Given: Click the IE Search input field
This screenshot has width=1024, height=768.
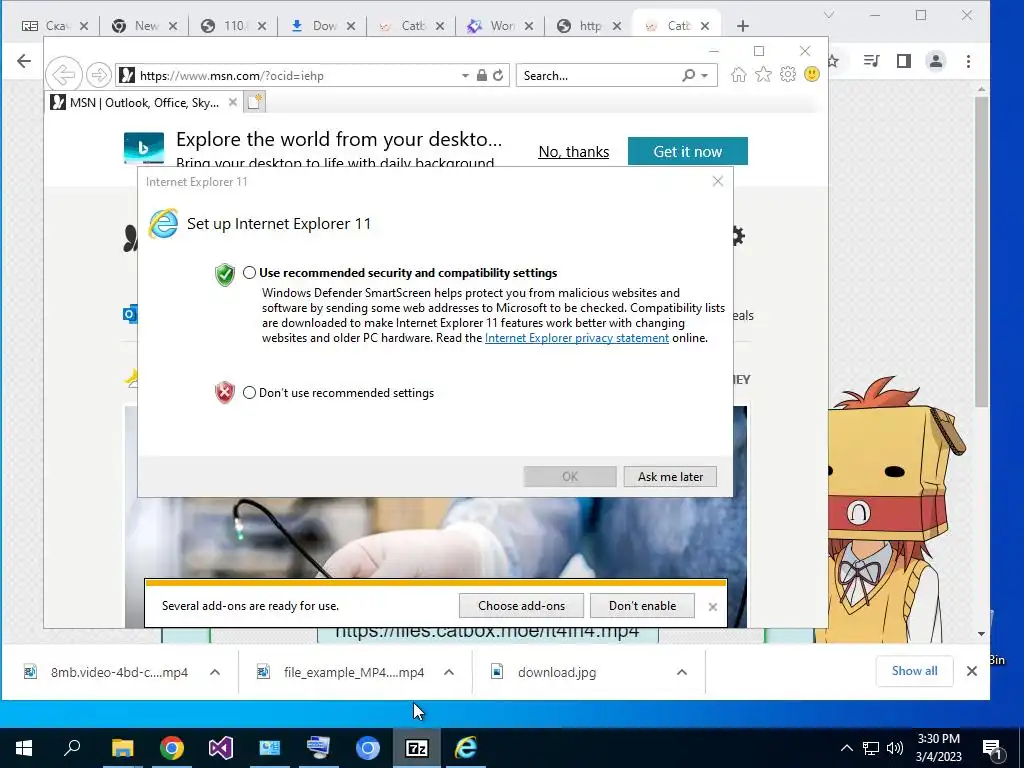Looking at the screenshot, I should pos(600,76).
